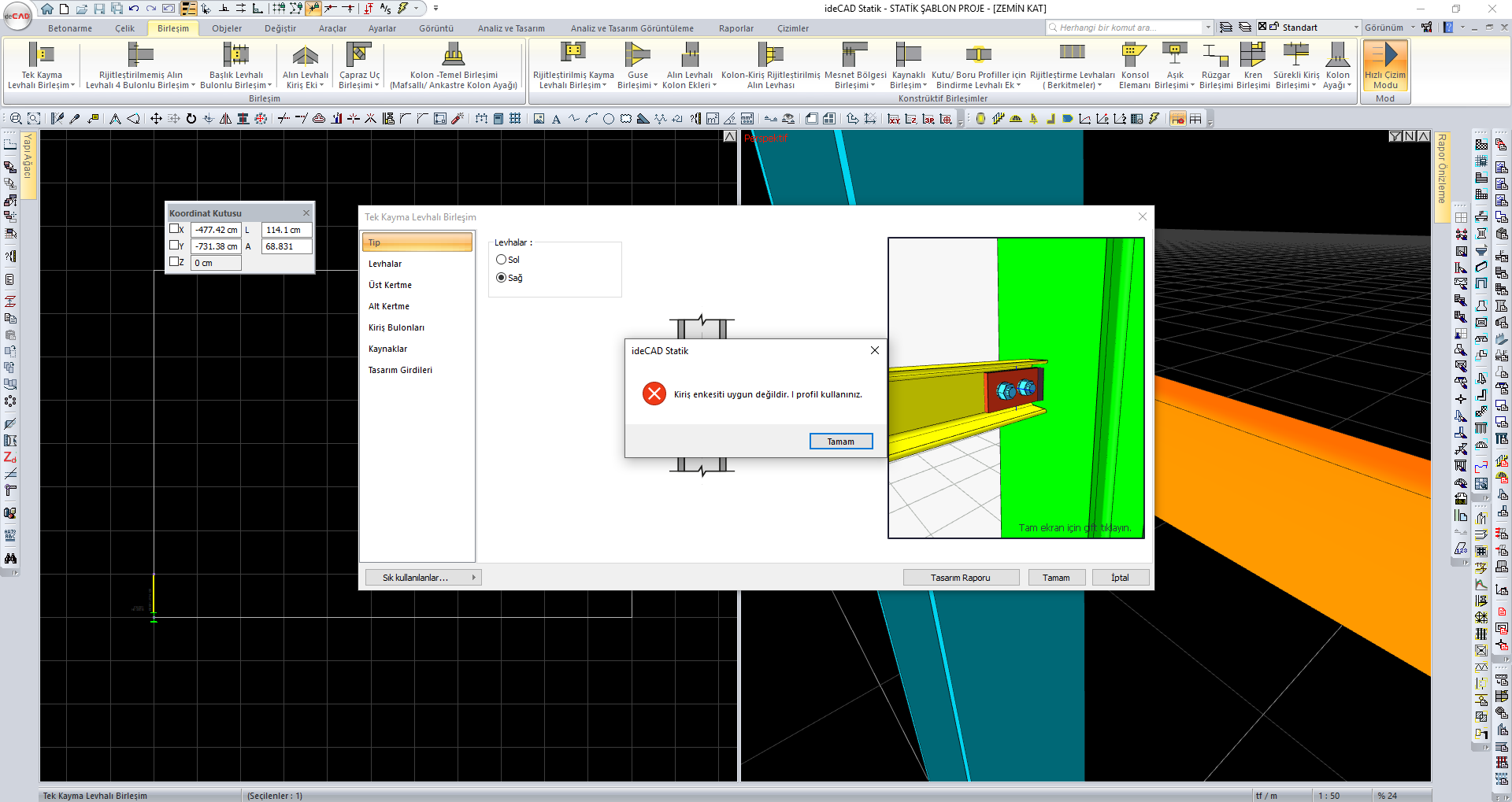This screenshot has width=1512, height=802.
Task: Click the Sürekli Kiriş Birleşimi icon
Action: [1295, 54]
